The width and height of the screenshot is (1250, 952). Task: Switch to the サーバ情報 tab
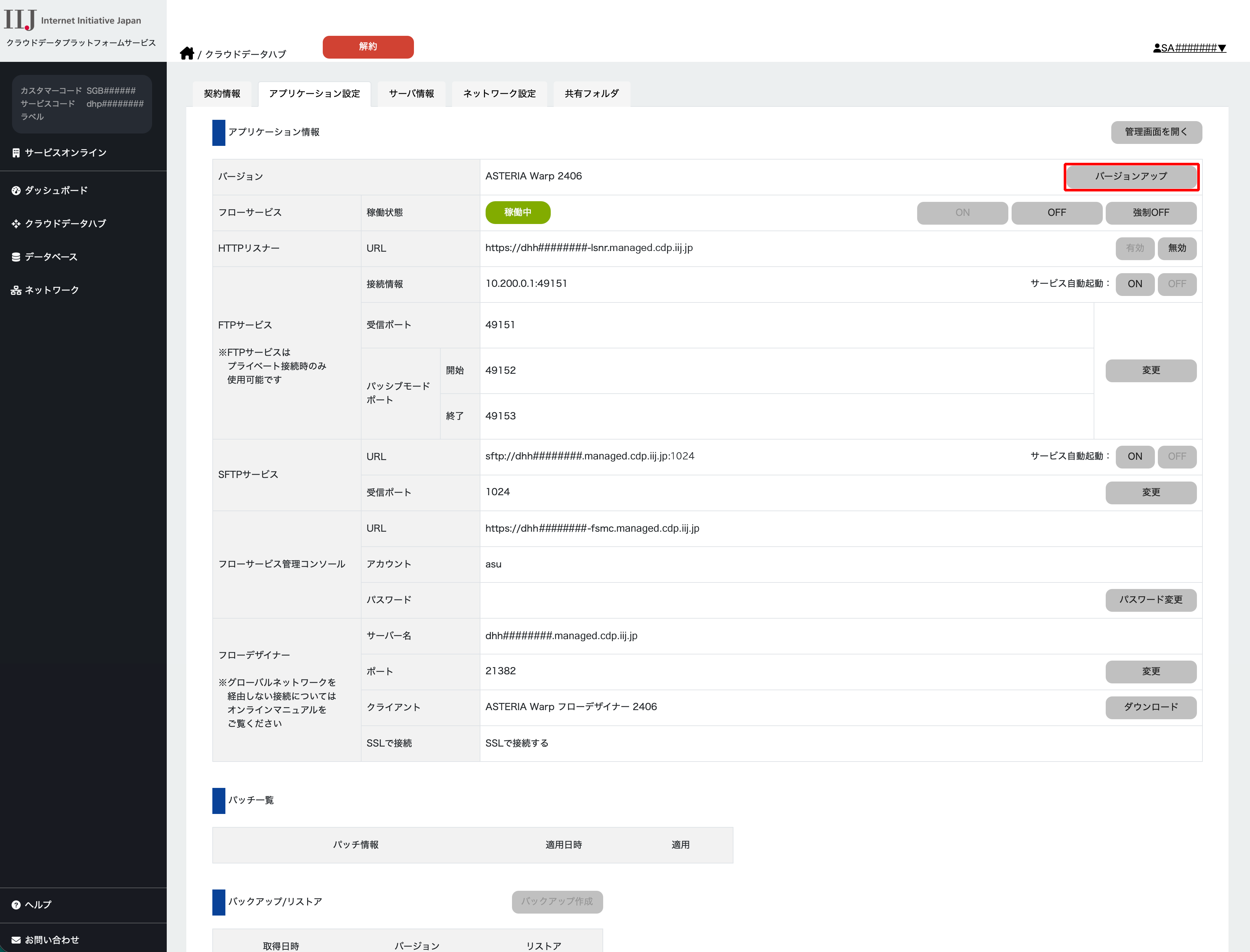[x=411, y=93]
